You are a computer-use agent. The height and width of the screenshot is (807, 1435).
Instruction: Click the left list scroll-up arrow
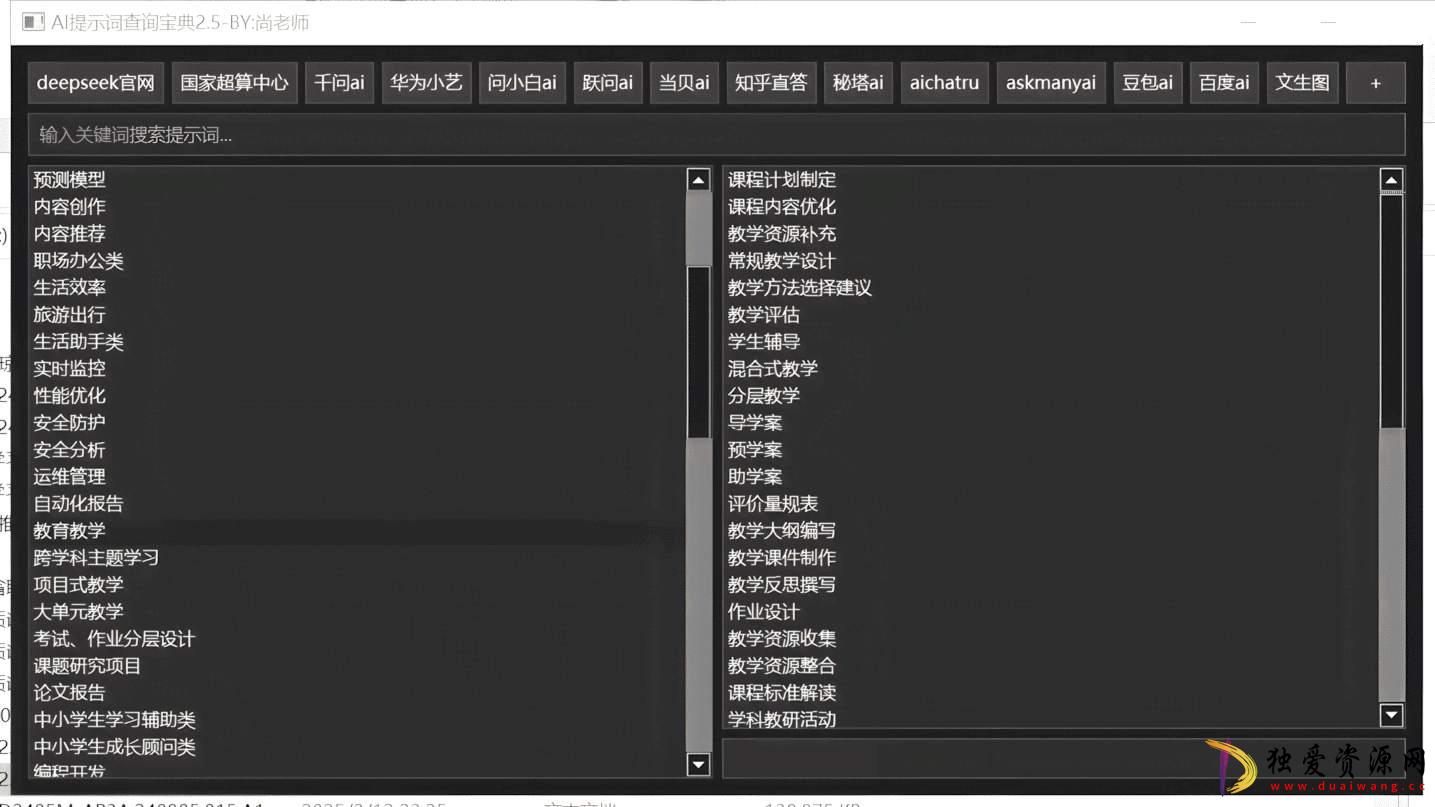pos(698,180)
